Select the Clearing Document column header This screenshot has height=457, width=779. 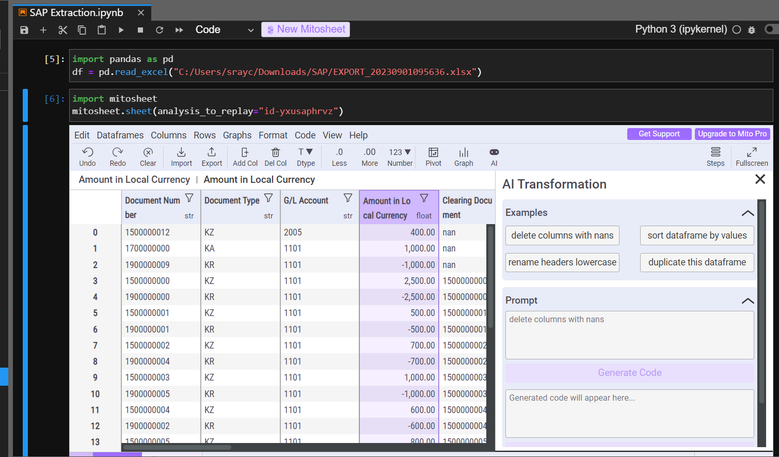(x=467, y=207)
